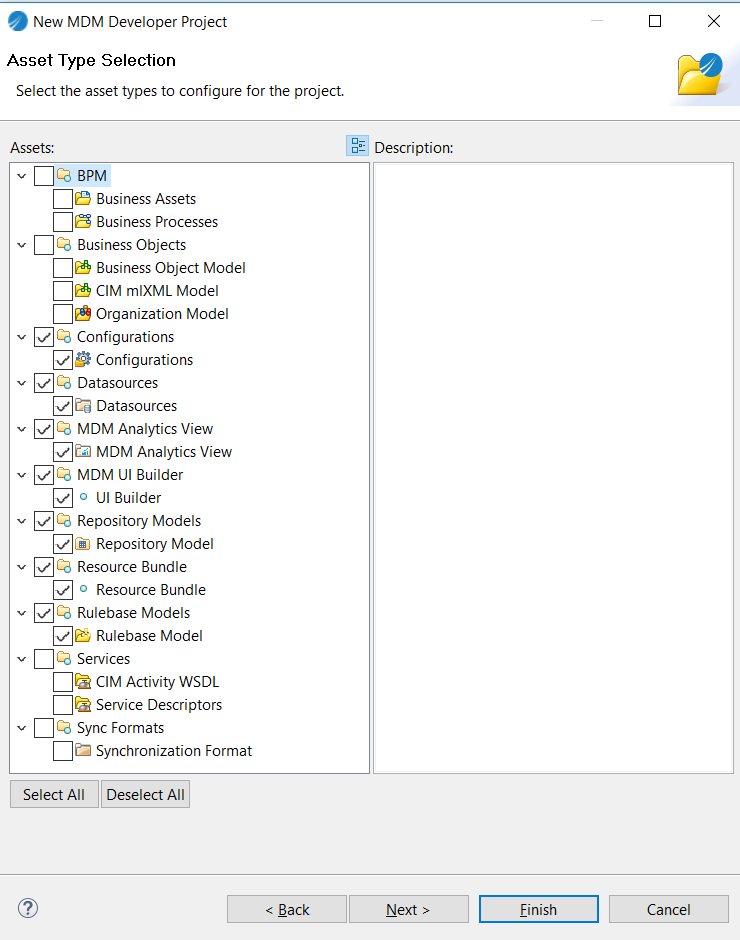Select the Business Processes tree label
The image size is (740, 940).
[157, 222]
